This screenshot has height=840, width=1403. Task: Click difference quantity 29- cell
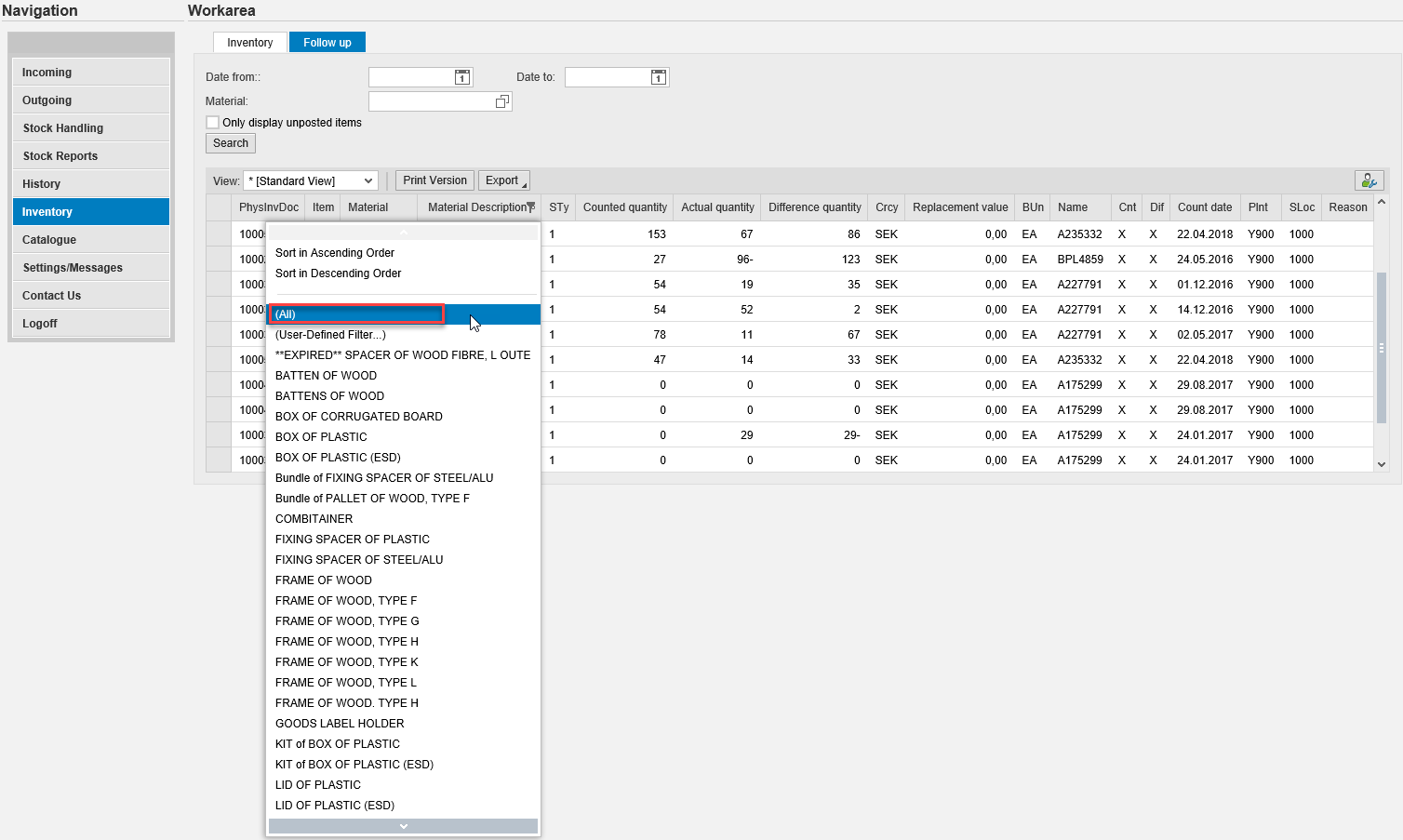click(x=814, y=435)
